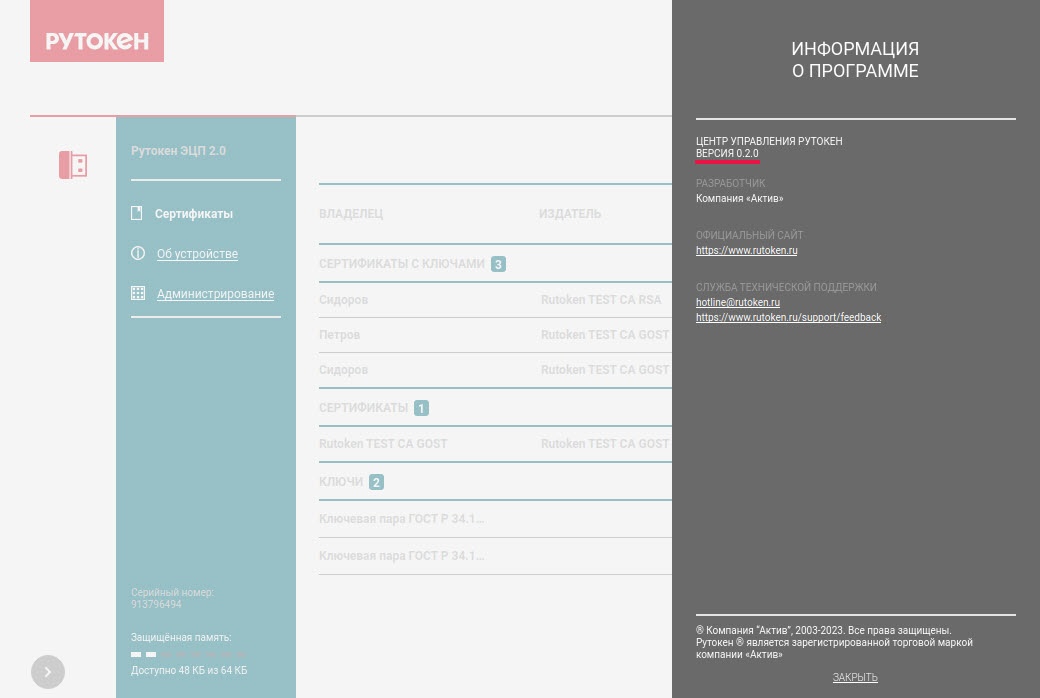
Task: Click the serial number 913796494
Action: 156,604
